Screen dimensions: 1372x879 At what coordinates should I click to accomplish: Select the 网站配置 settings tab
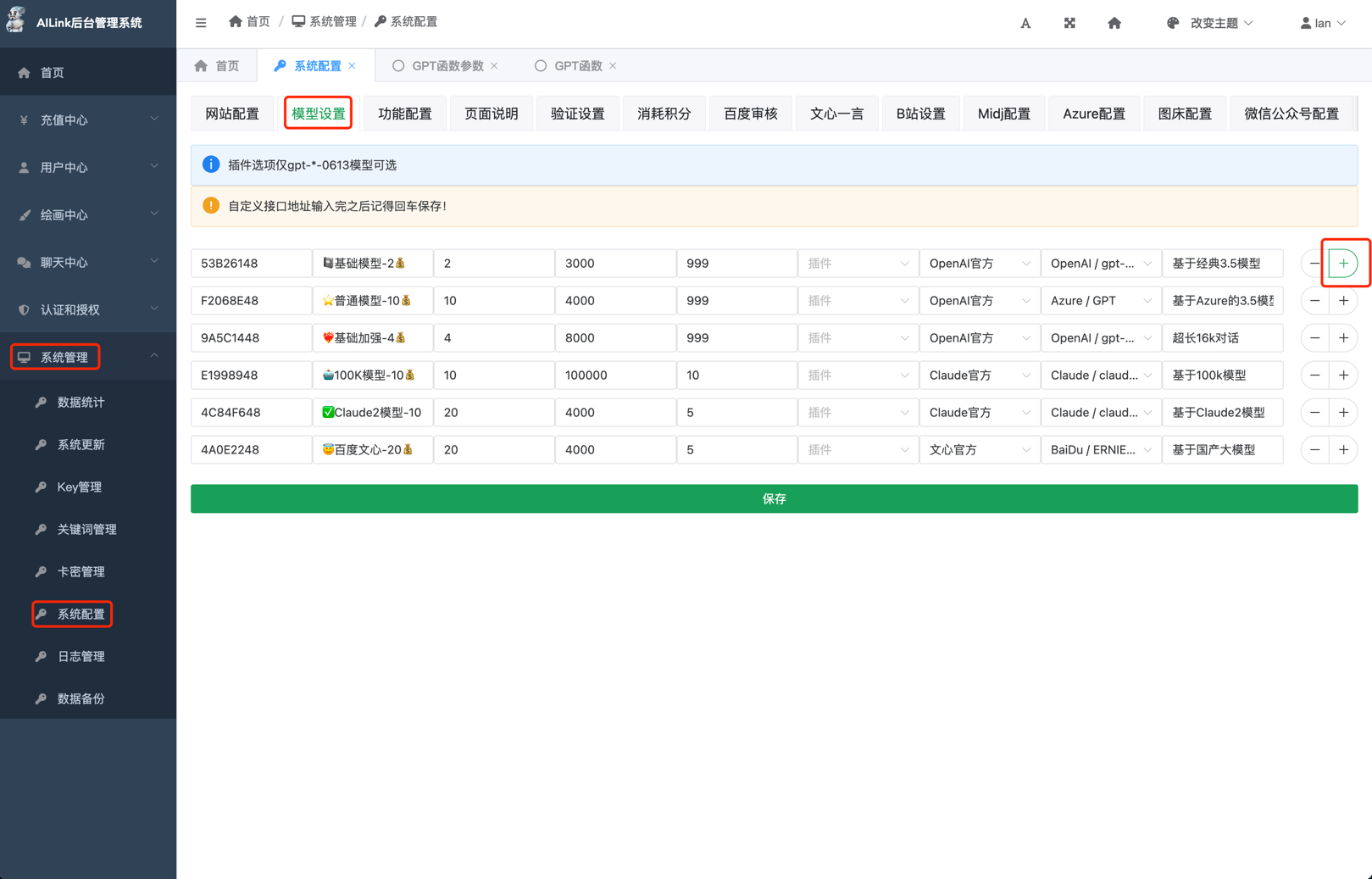click(232, 114)
